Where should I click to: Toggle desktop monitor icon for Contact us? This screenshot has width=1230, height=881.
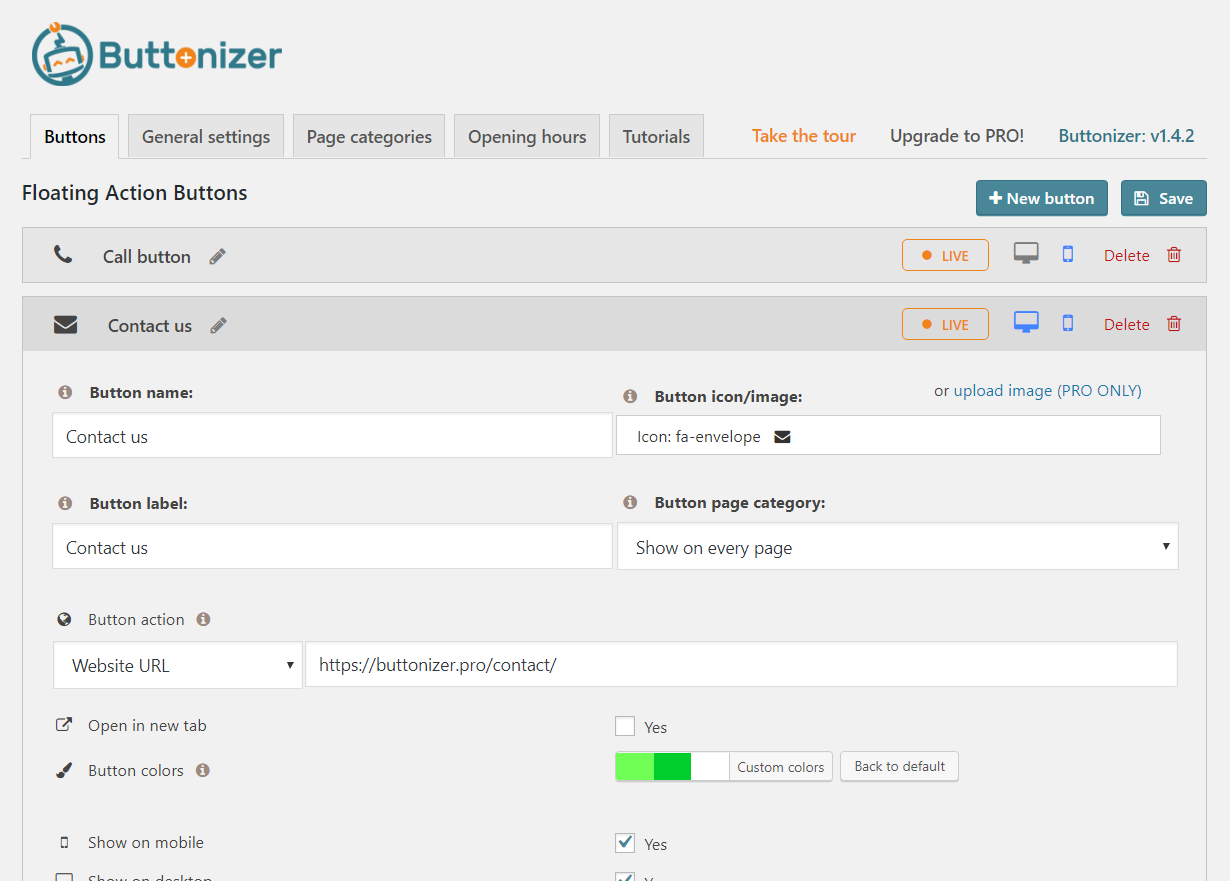[x=1025, y=323]
